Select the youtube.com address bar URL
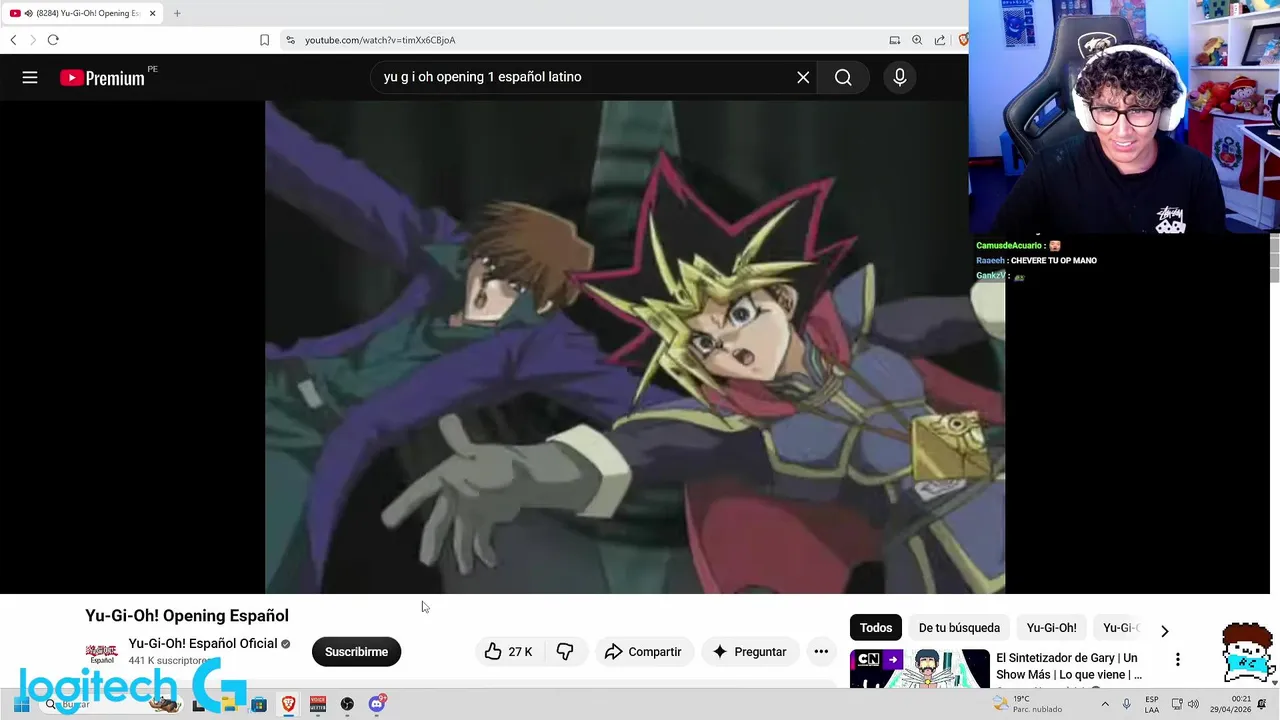The image size is (1280, 720). point(380,40)
